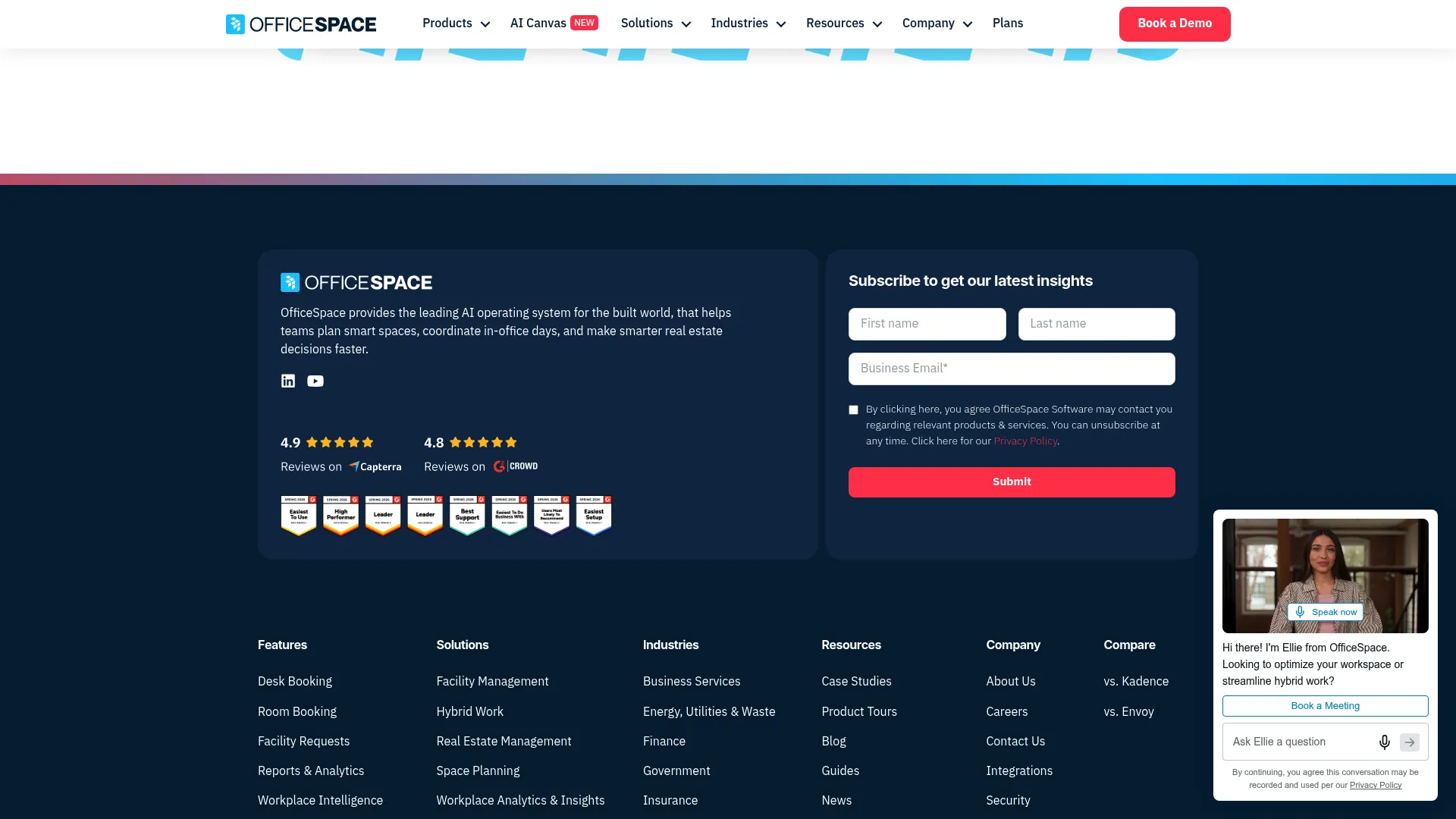Open the Blog link

pyautogui.click(x=834, y=741)
